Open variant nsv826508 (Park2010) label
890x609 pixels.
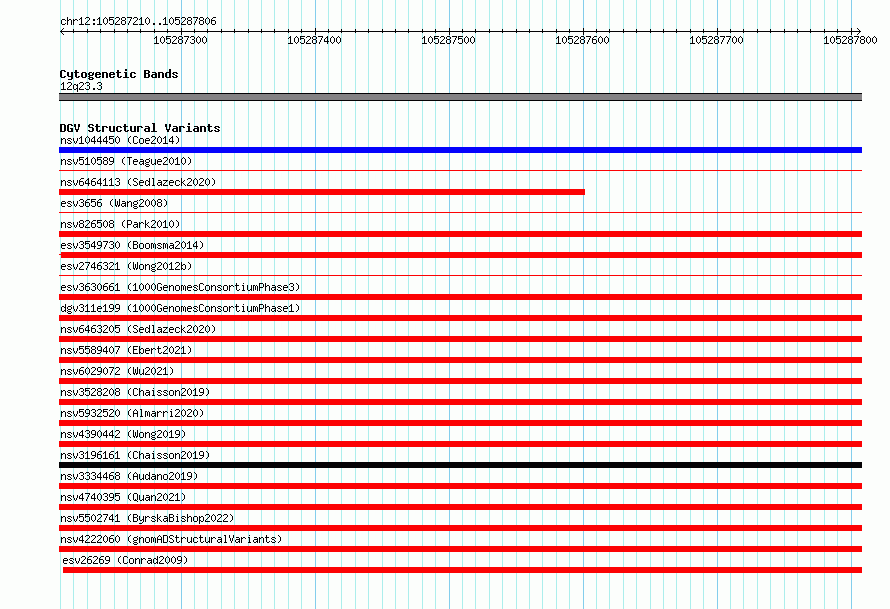(x=120, y=224)
